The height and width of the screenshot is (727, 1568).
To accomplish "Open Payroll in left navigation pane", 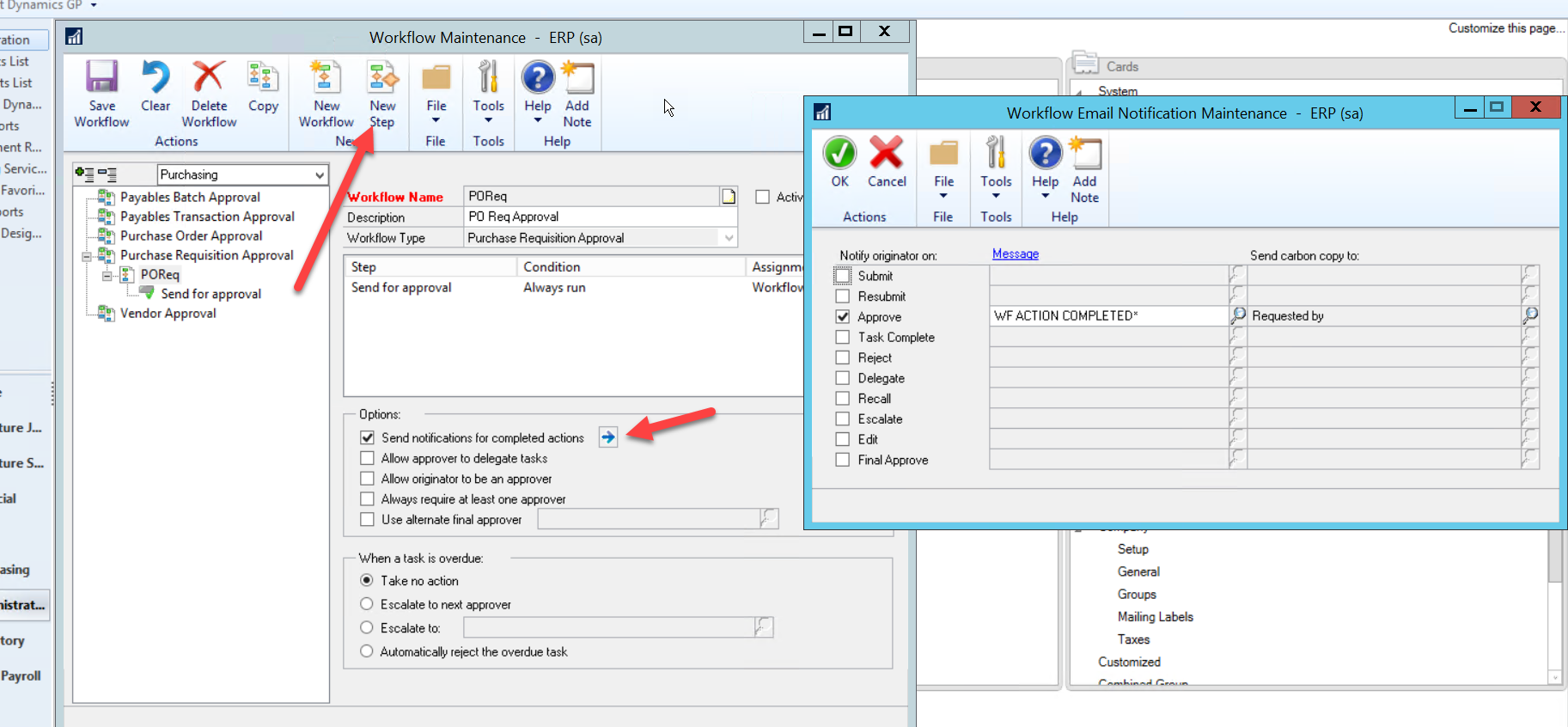I will (x=21, y=675).
